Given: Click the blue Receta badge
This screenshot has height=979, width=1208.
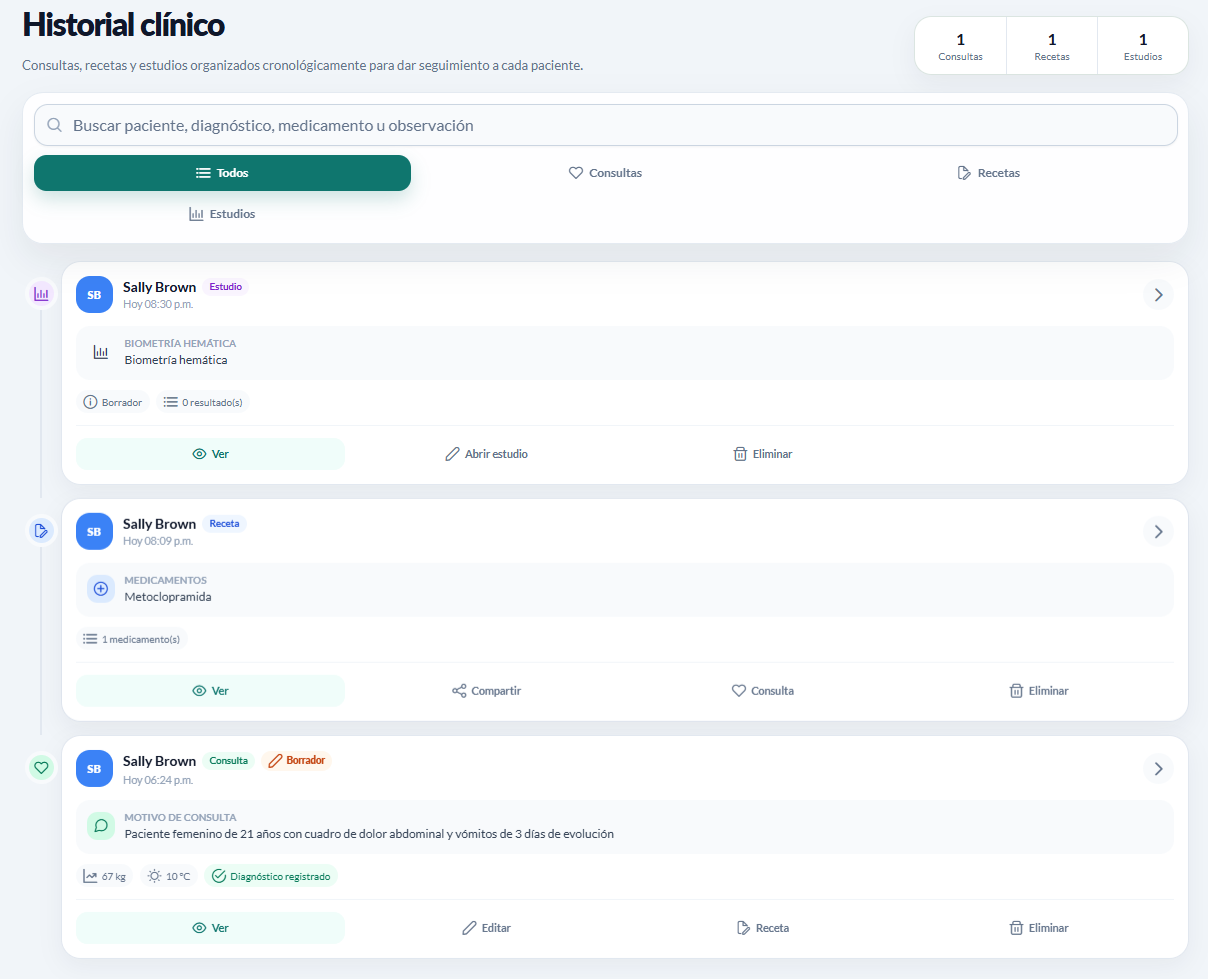Looking at the screenshot, I should coord(225,524).
